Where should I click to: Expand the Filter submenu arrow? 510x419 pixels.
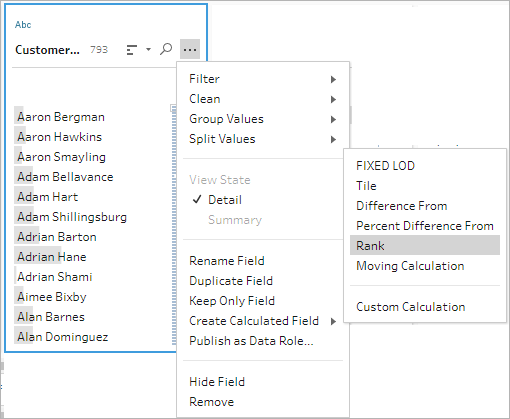click(333, 79)
